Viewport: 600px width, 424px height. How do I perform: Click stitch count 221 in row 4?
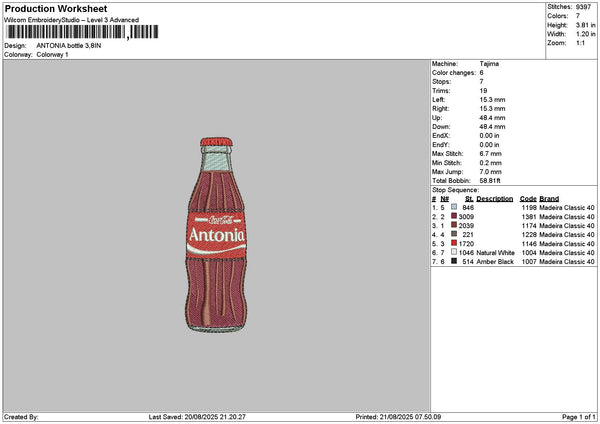[468, 235]
